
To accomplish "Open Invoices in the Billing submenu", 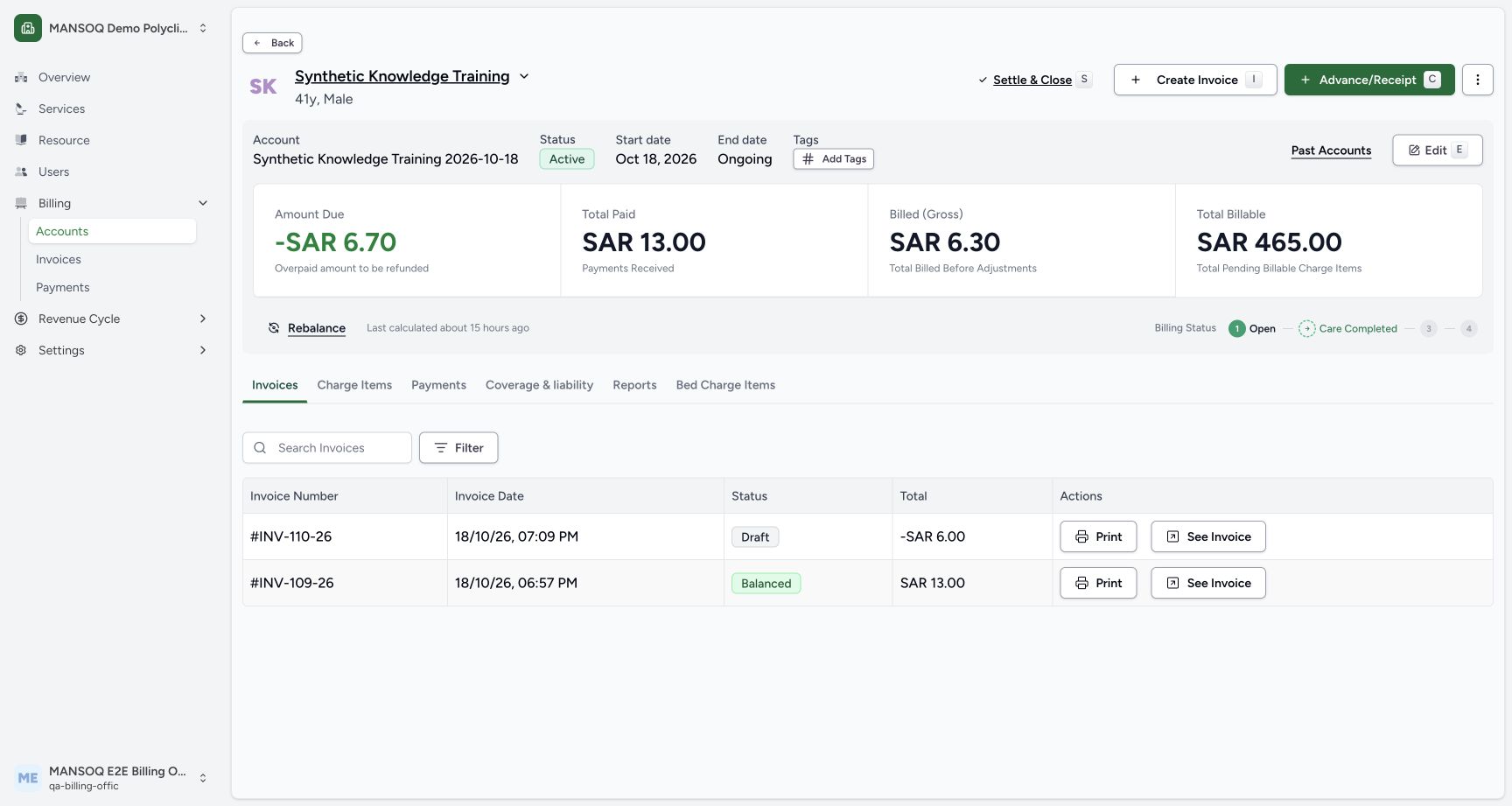I will coord(111,259).
